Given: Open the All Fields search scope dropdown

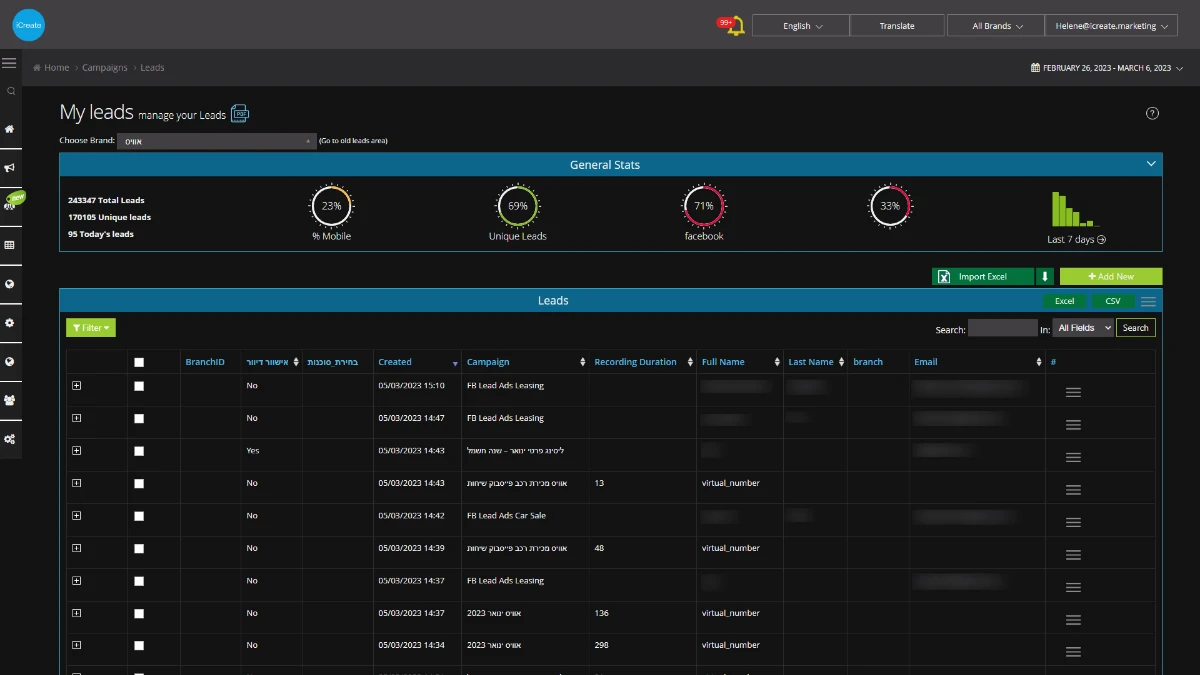Looking at the screenshot, I should [x=1083, y=328].
